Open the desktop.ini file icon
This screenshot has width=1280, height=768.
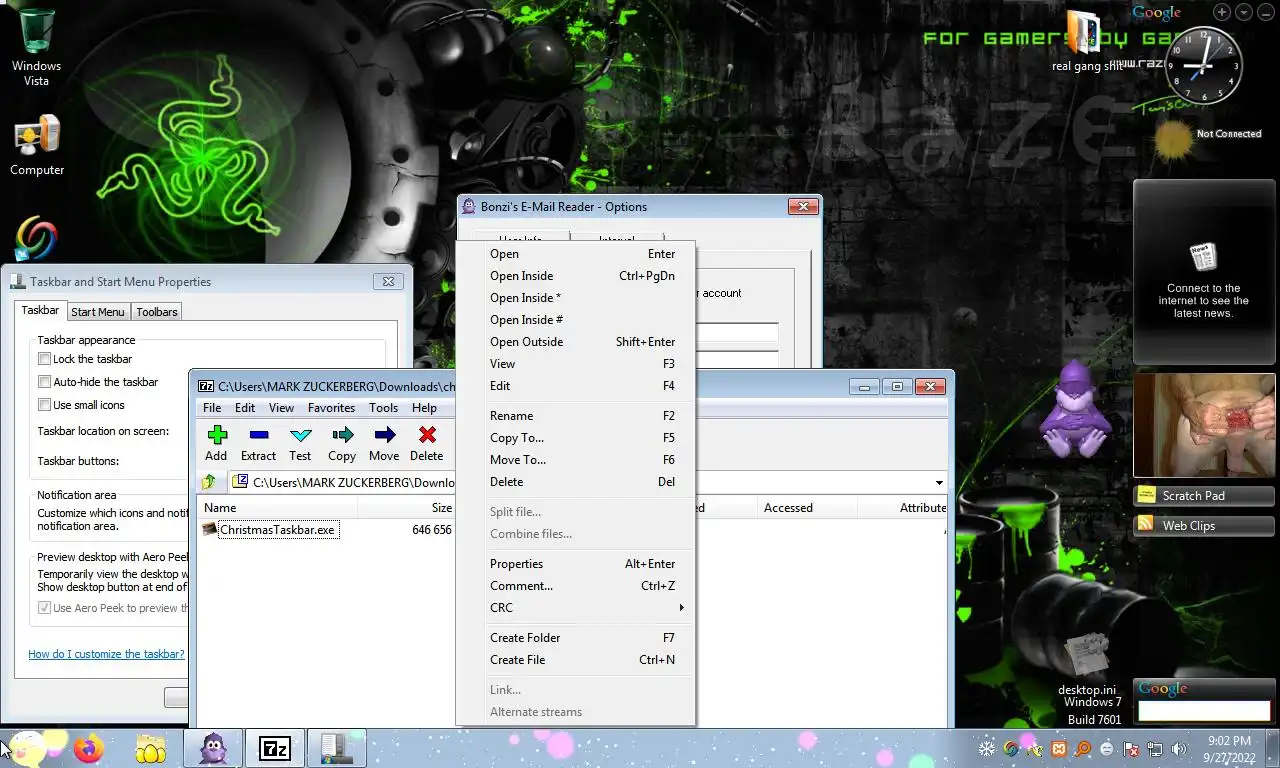(x=1087, y=663)
